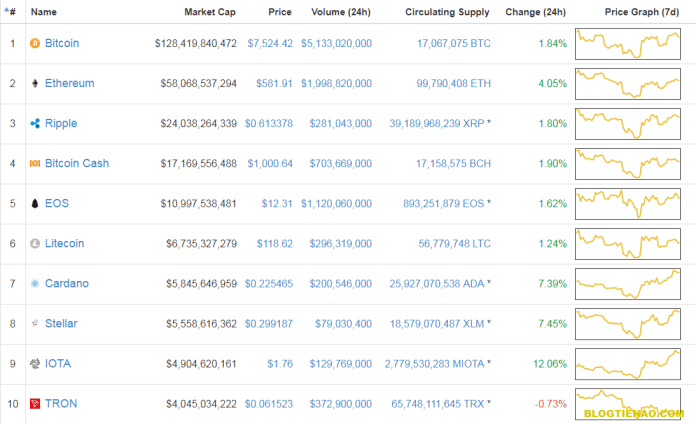Click TRON volume $372,900,000
The image size is (696, 424).
point(340,404)
